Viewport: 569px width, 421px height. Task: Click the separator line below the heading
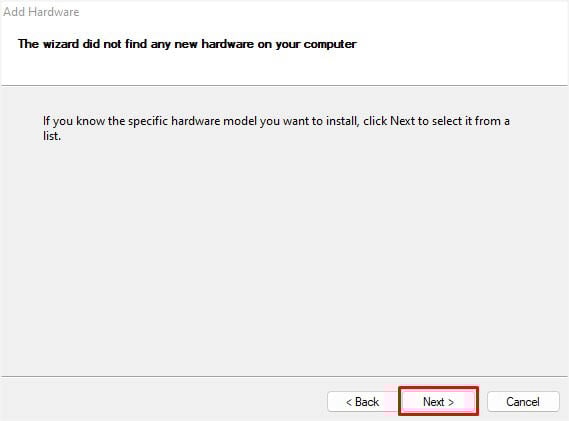pyautogui.click(x=284, y=86)
